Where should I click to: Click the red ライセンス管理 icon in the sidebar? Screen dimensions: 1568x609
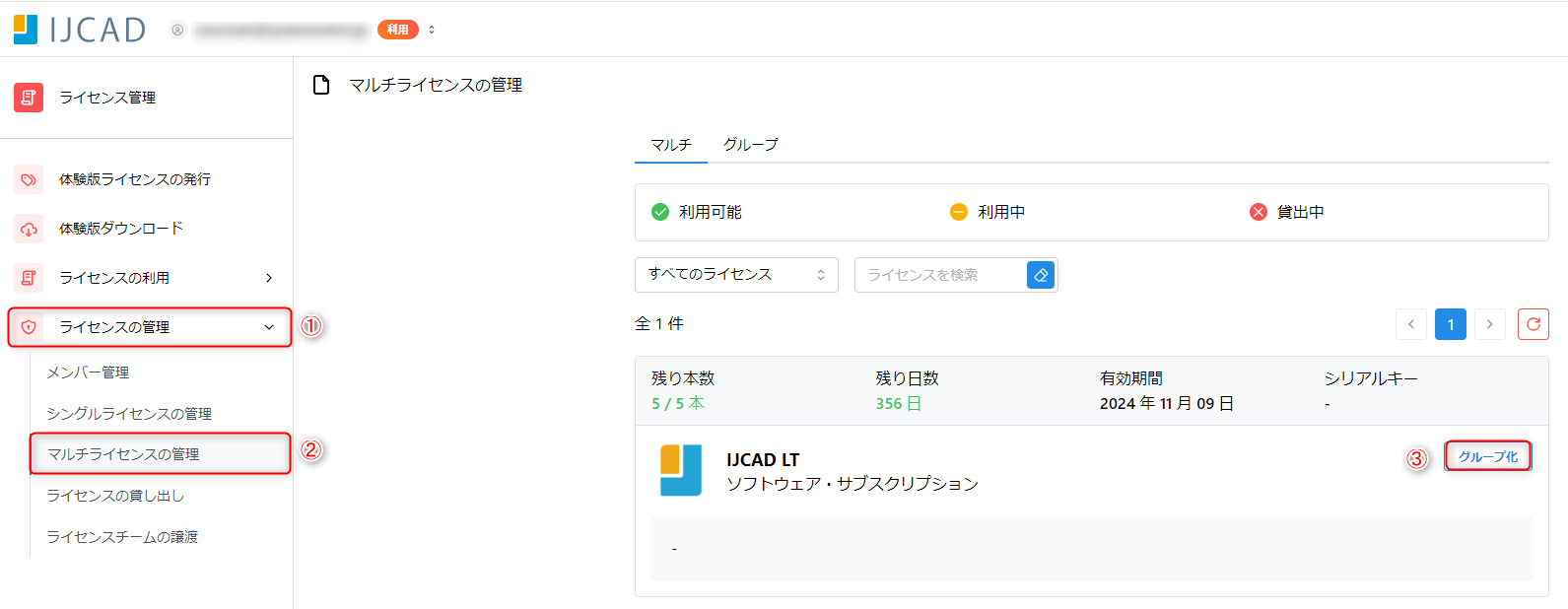[x=29, y=98]
